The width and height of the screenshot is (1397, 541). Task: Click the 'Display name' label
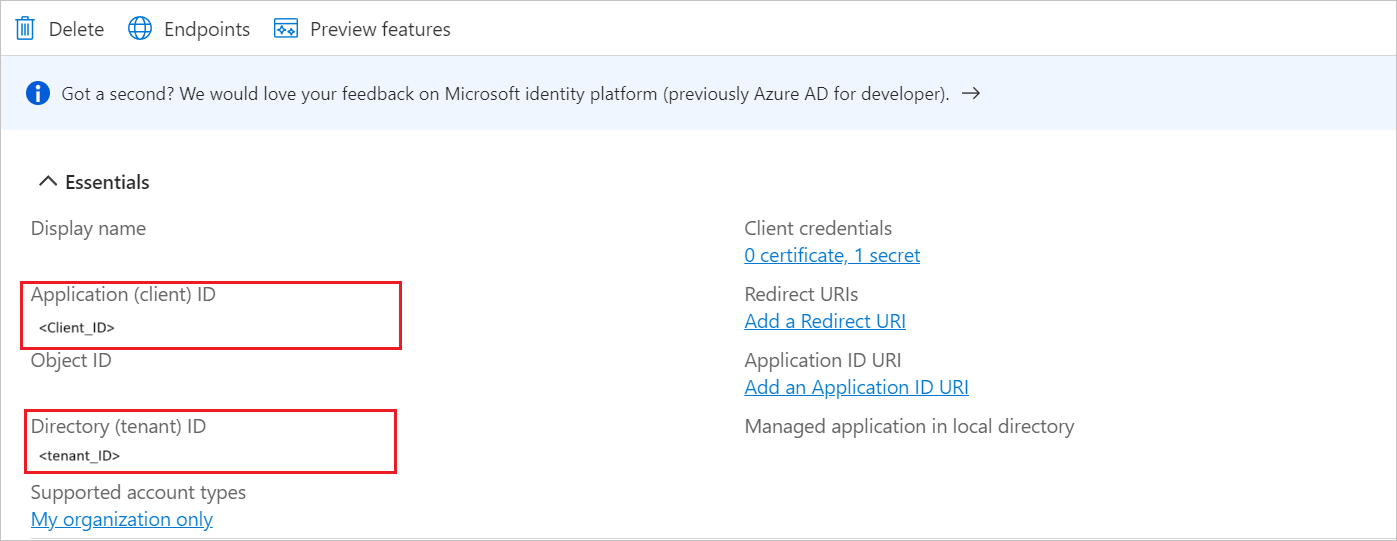click(x=88, y=229)
